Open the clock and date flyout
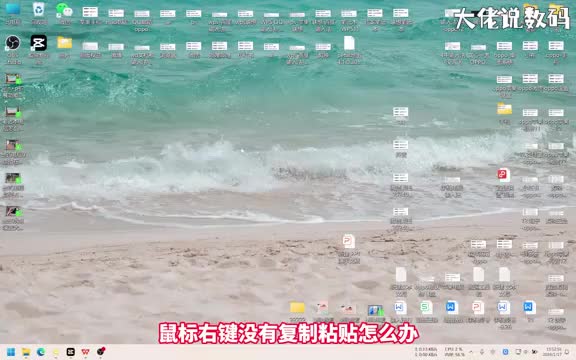Viewport: 576px width, 360px height. click(x=553, y=352)
